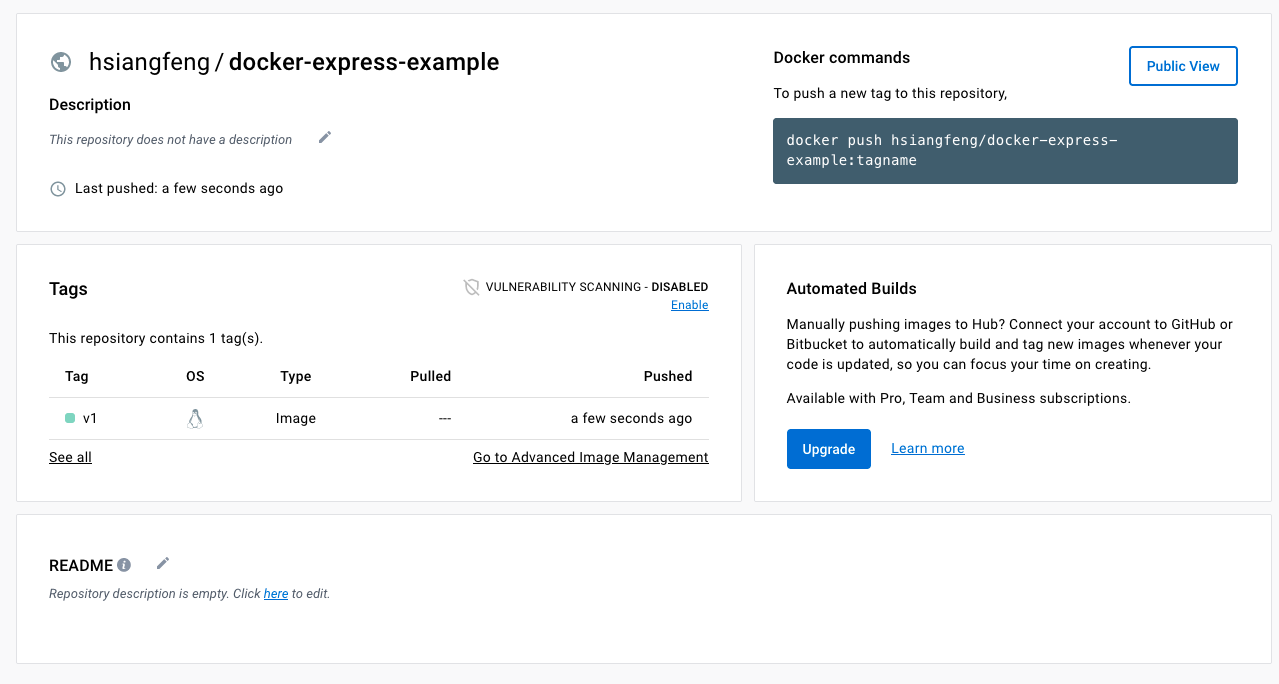The height and width of the screenshot is (684, 1279).
Task: Select the v1 tag name
Action: pos(90,418)
